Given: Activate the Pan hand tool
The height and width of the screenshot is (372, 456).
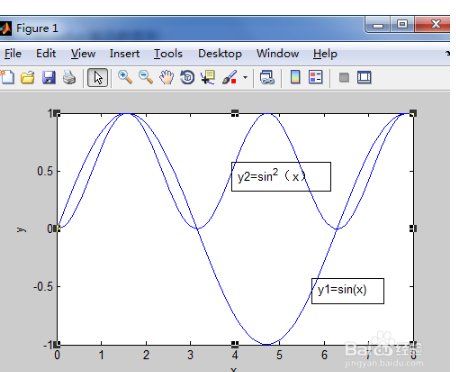Looking at the screenshot, I should point(166,77).
